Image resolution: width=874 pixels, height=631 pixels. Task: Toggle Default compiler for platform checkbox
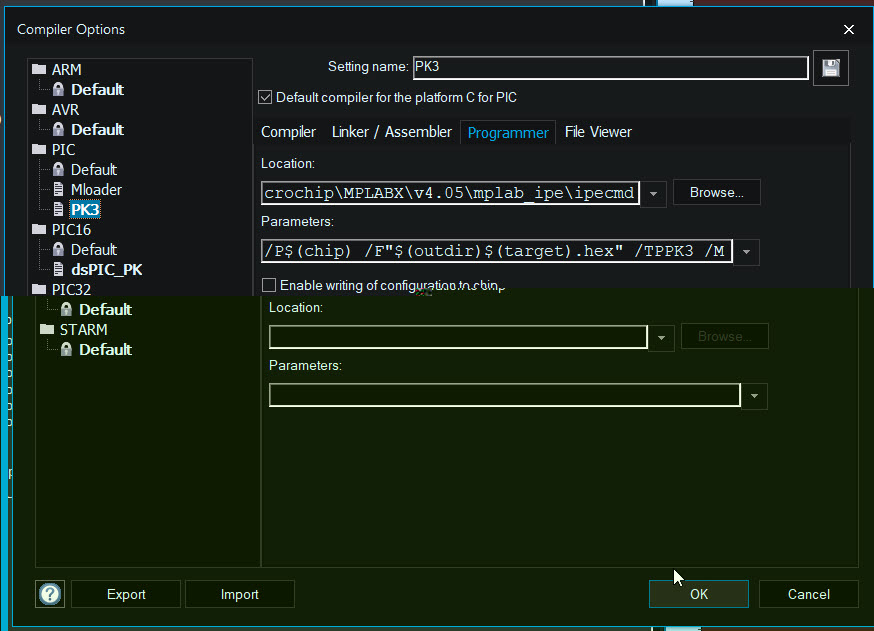(x=265, y=98)
